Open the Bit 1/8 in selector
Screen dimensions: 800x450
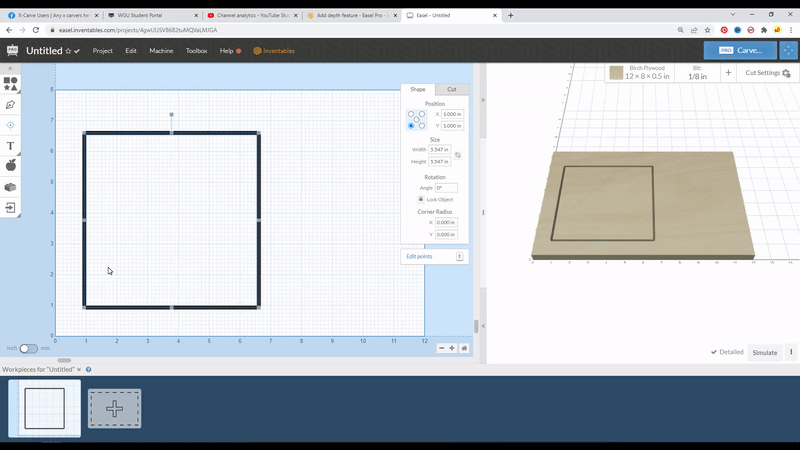[697, 73]
